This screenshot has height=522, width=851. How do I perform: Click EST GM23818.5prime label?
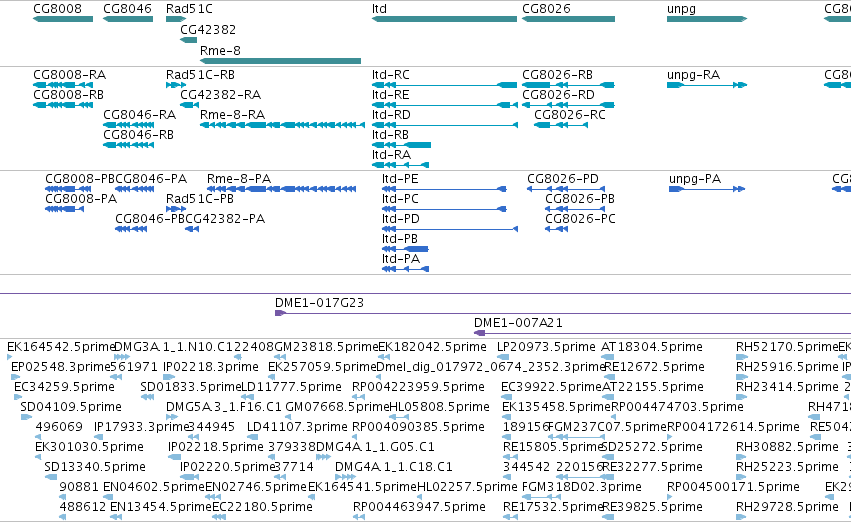(327, 347)
